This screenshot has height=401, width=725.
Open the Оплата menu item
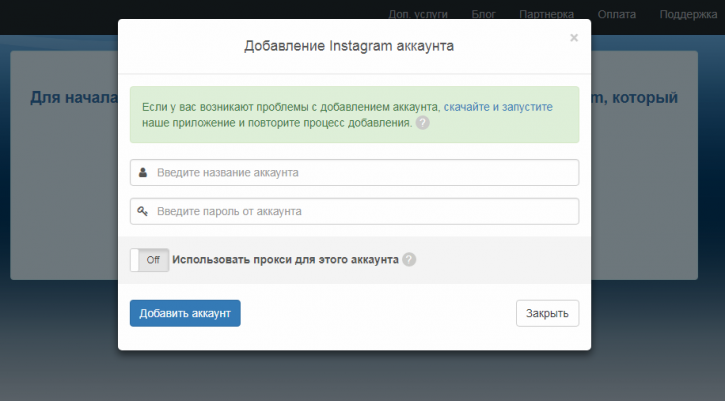[617, 14]
